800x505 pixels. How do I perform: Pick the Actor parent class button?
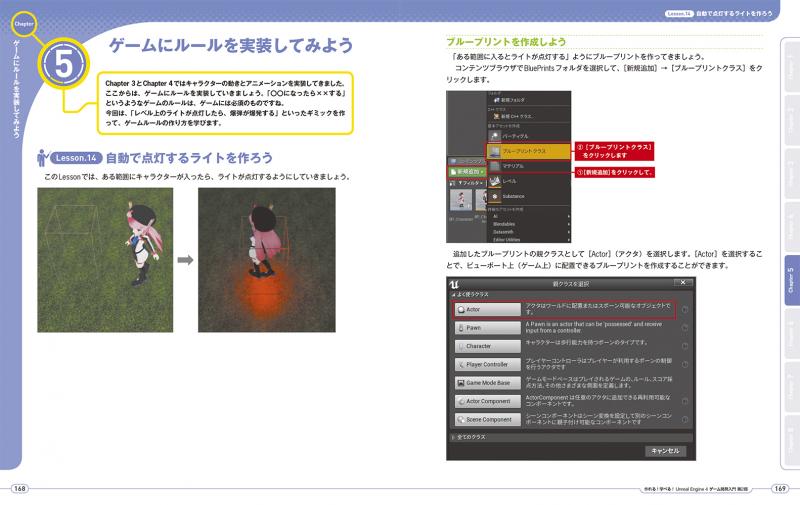[487, 310]
